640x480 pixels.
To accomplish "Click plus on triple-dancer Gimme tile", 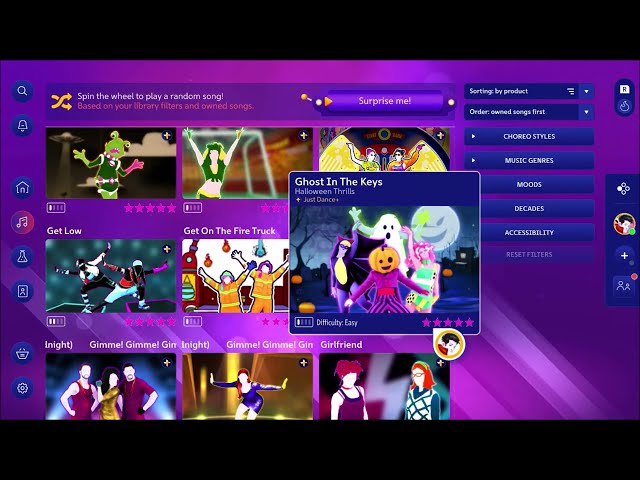I will (x=167, y=363).
